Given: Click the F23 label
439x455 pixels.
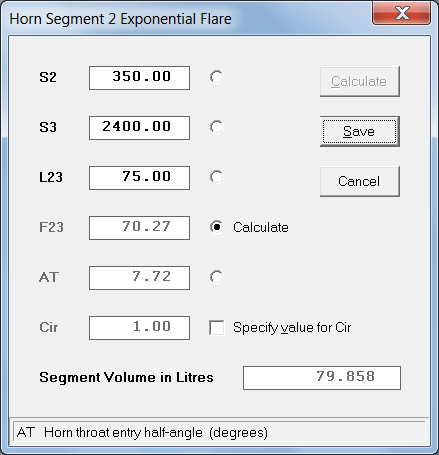Looking at the screenshot, I should coord(51,227).
